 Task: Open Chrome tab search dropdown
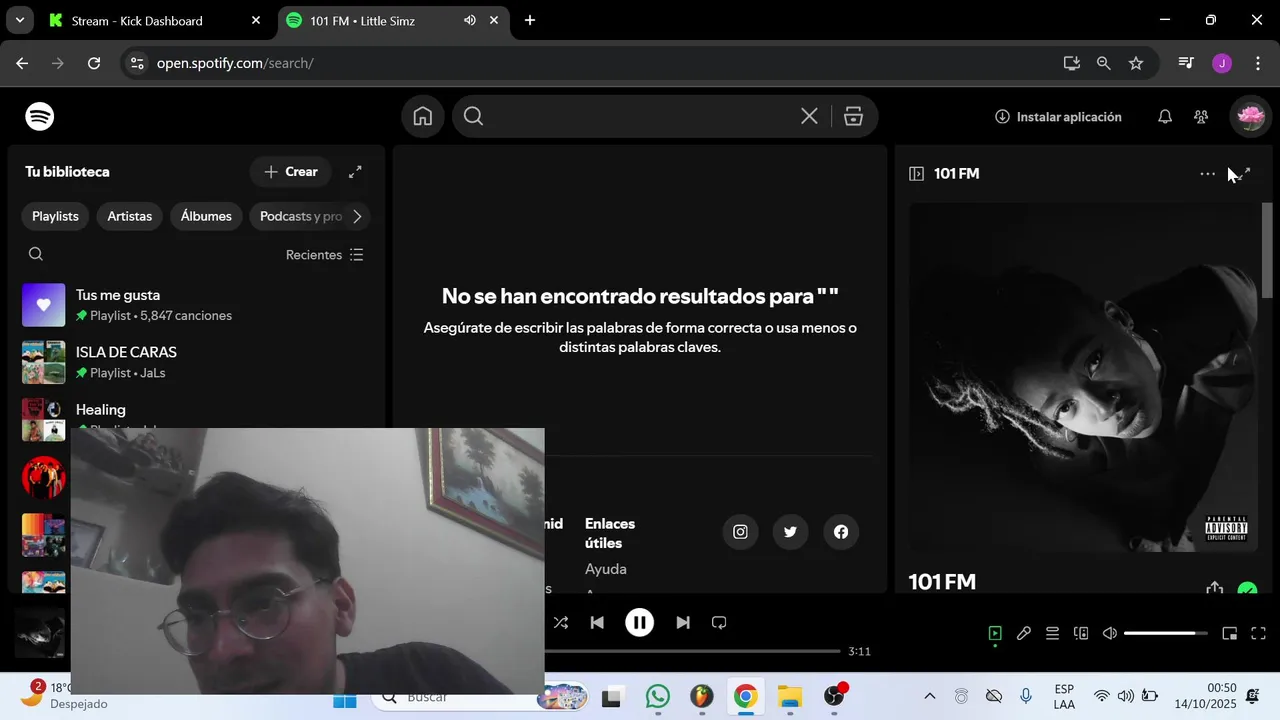point(19,20)
